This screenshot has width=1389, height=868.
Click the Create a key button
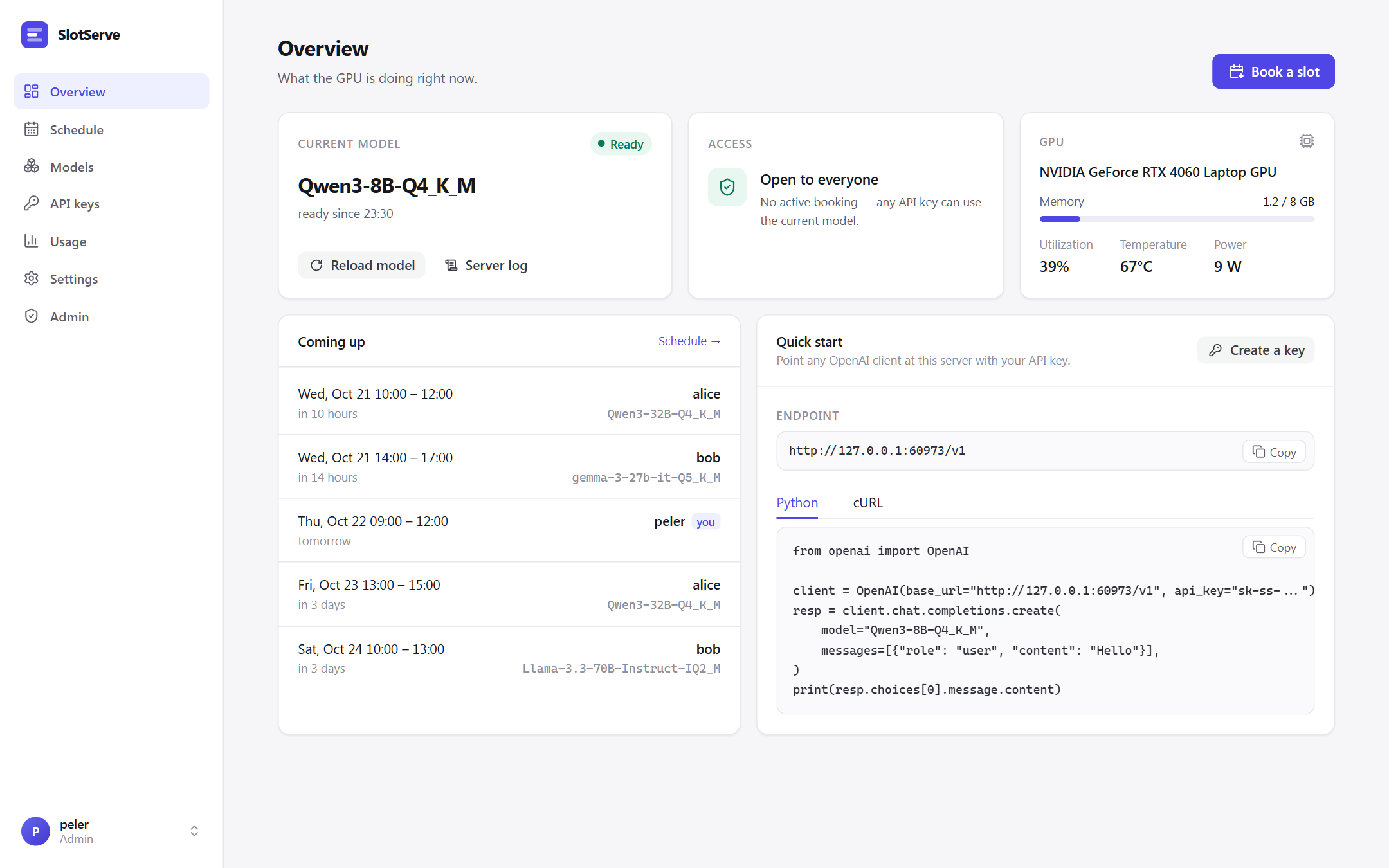(1256, 350)
